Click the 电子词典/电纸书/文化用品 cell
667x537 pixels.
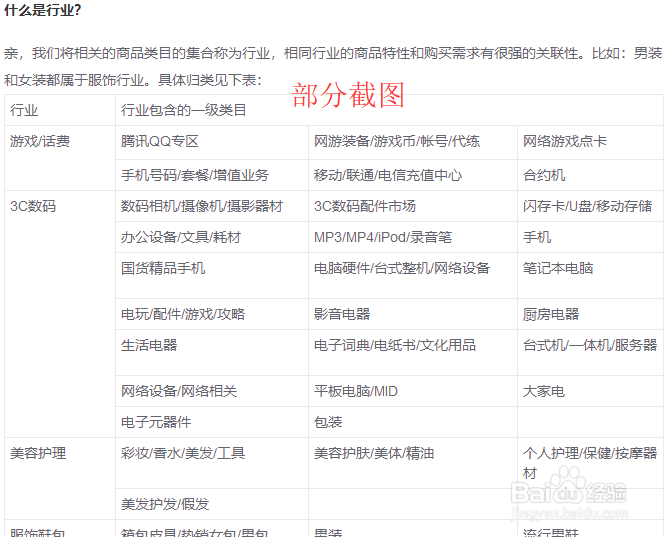tap(413, 352)
